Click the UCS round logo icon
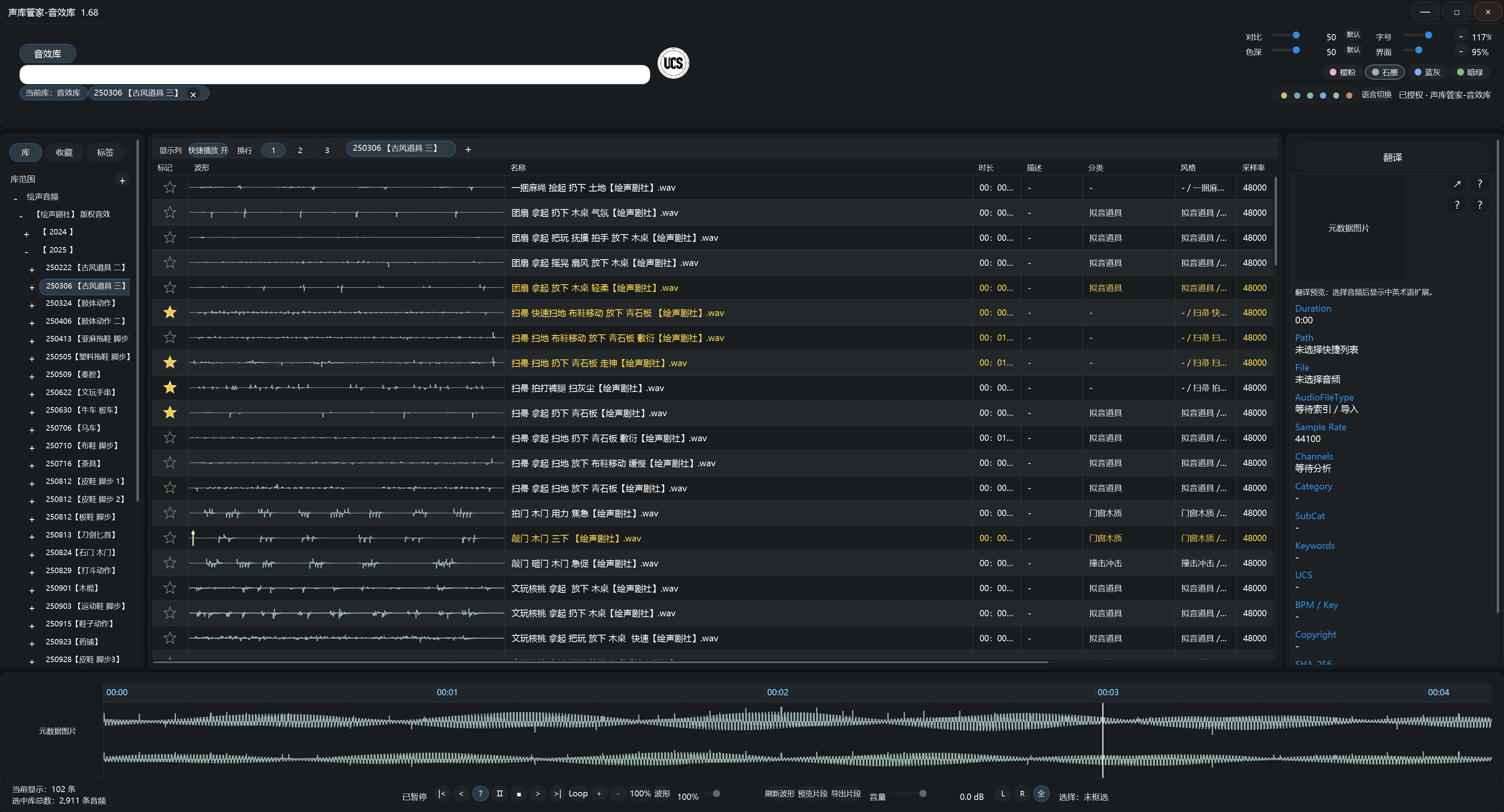The width and height of the screenshot is (1504, 812). point(673,63)
